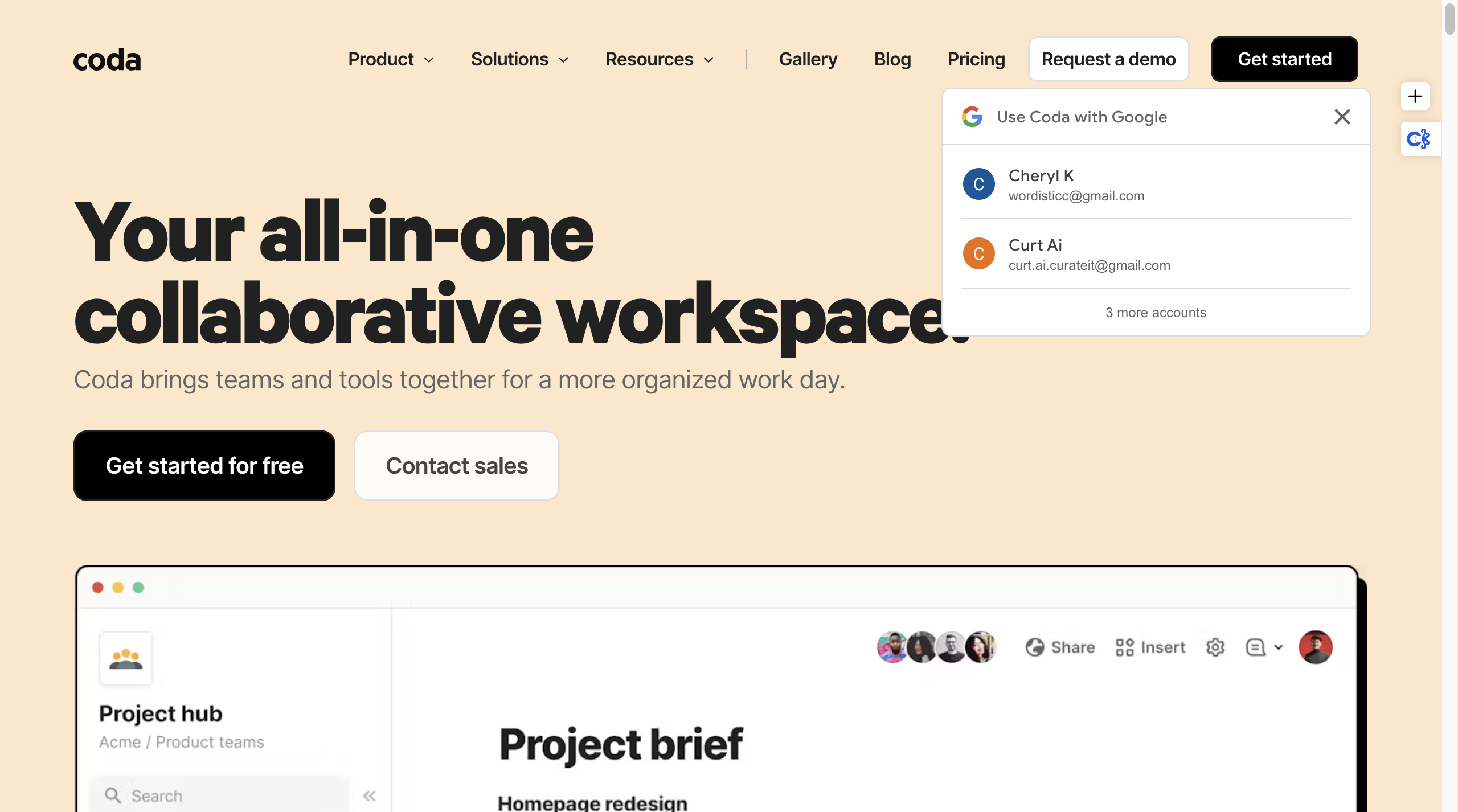Click the red window dot in preview
The width and height of the screenshot is (1458, 812).
click(x=97, y=588)
